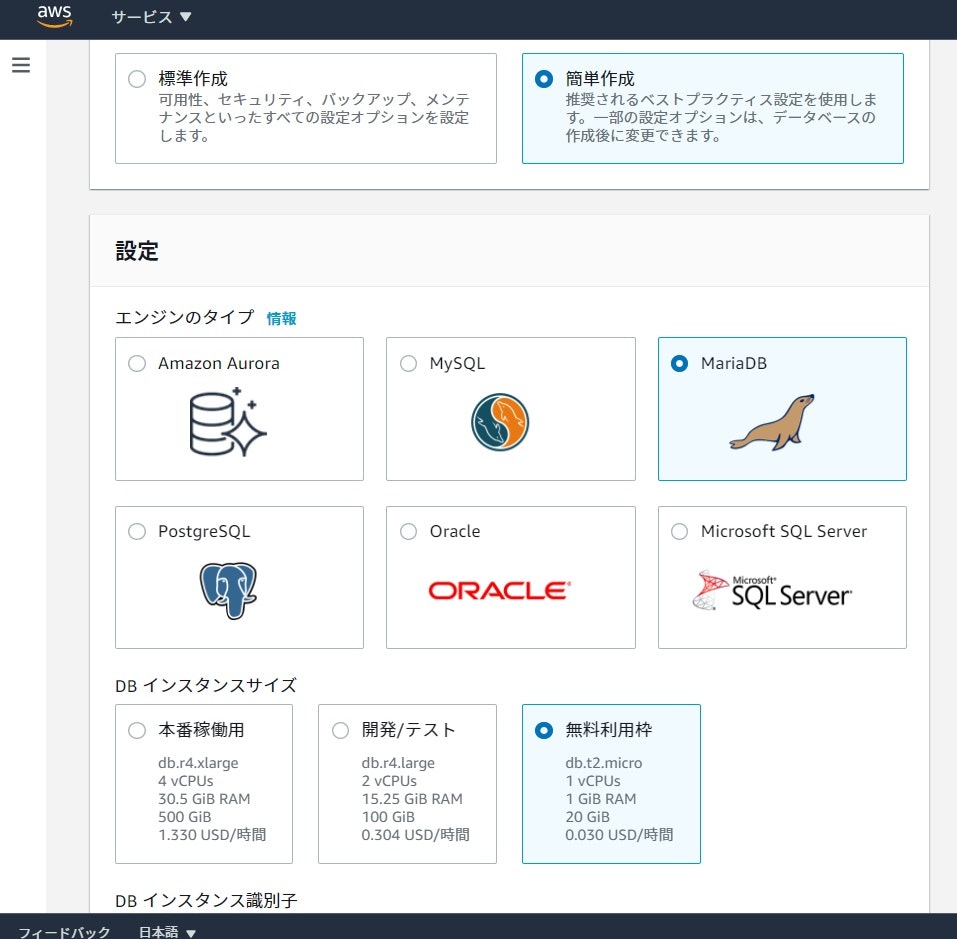Click the 0.030 USD/時間 price

[619, 835]
